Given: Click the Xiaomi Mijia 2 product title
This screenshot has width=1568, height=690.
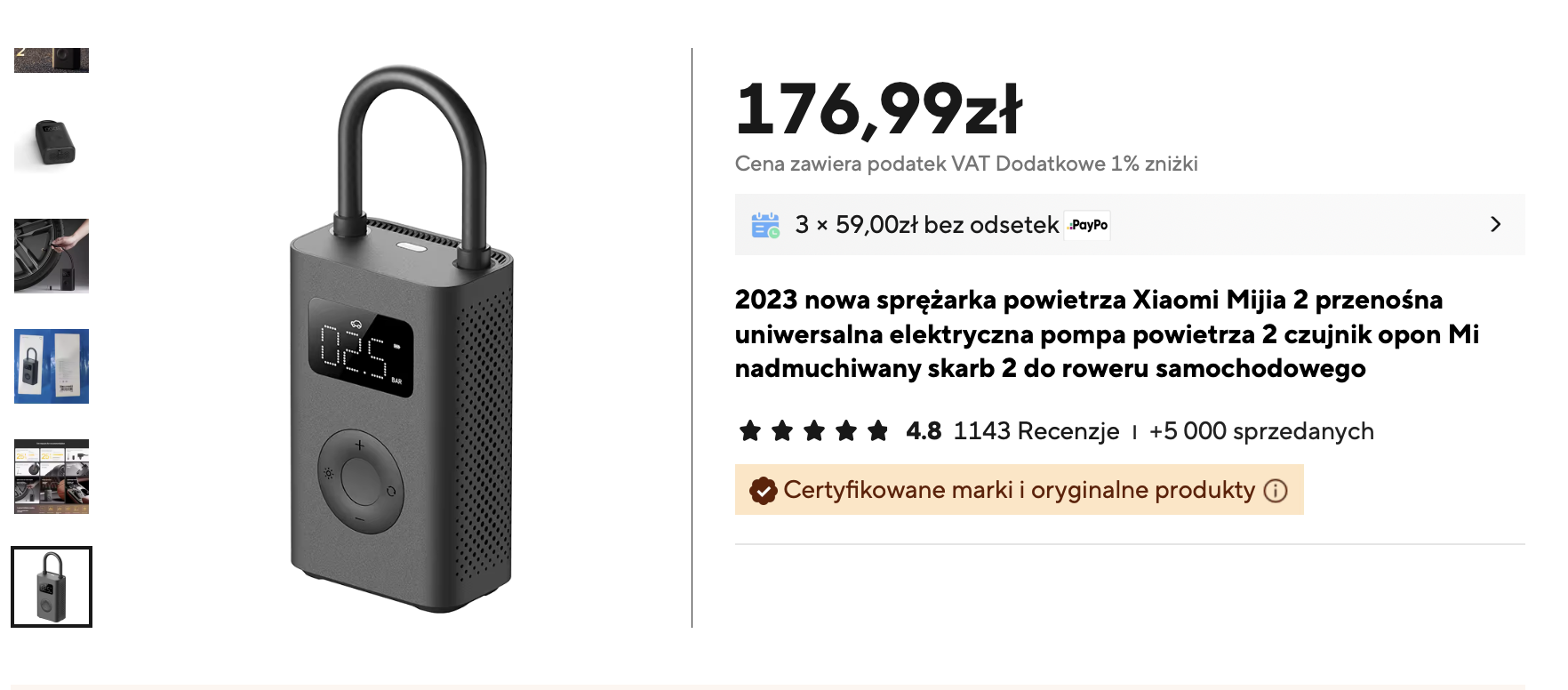Looking at the screenshot, I should pos(1106,334).
